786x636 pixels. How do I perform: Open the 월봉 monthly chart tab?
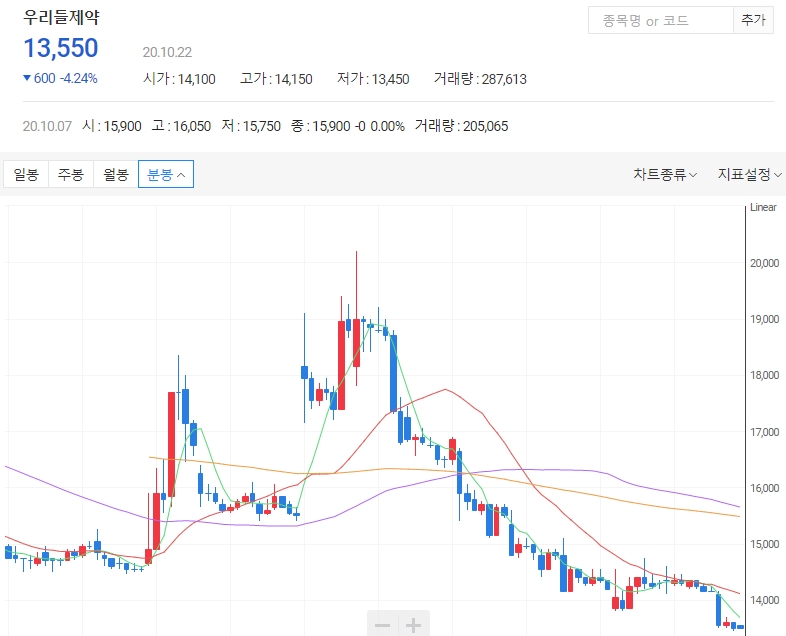pos(116,174)
